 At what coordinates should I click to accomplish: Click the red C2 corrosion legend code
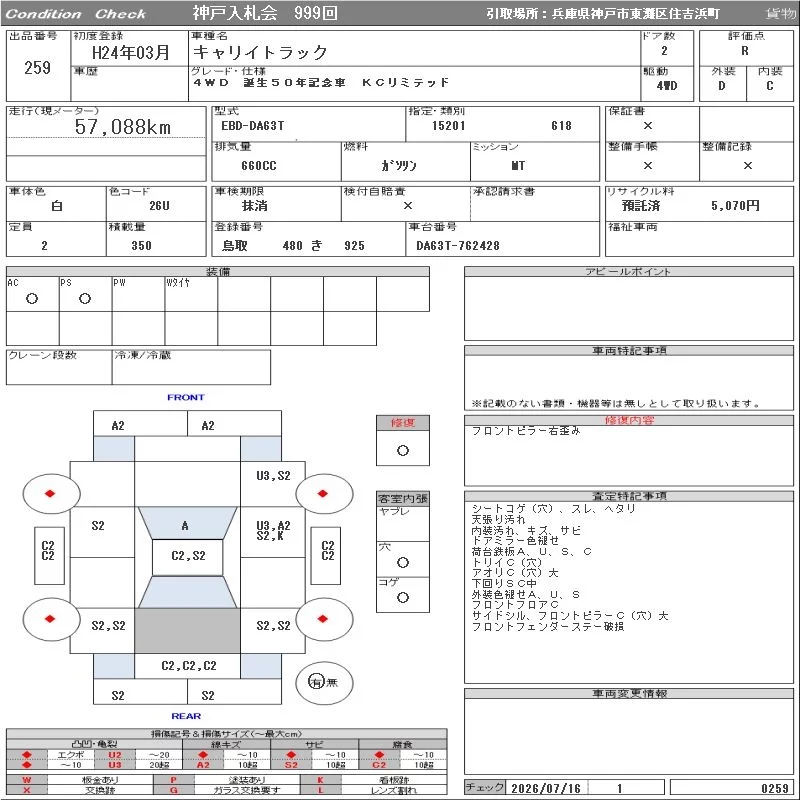coord(379,765)
